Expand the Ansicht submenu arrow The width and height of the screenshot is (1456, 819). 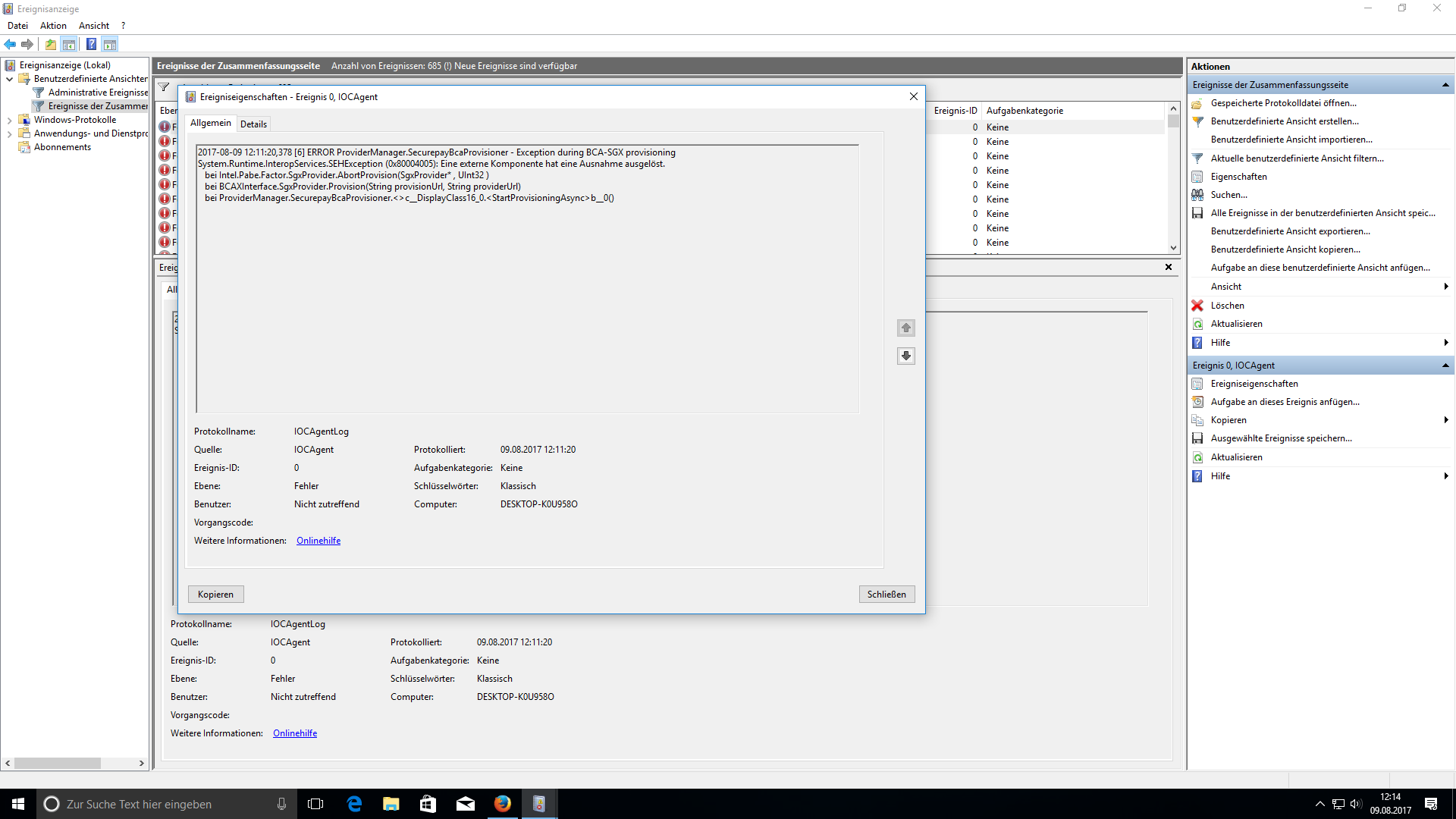tap(1445, 287)
